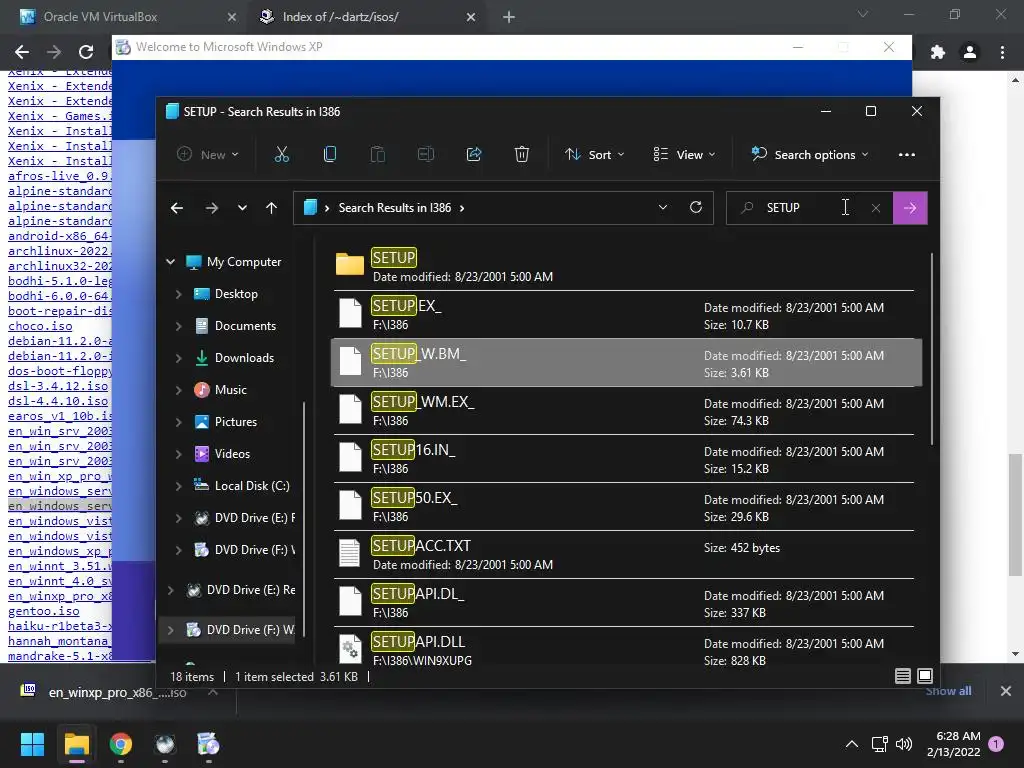Select SETUP_WM.EX_ file row

[624, 411]
